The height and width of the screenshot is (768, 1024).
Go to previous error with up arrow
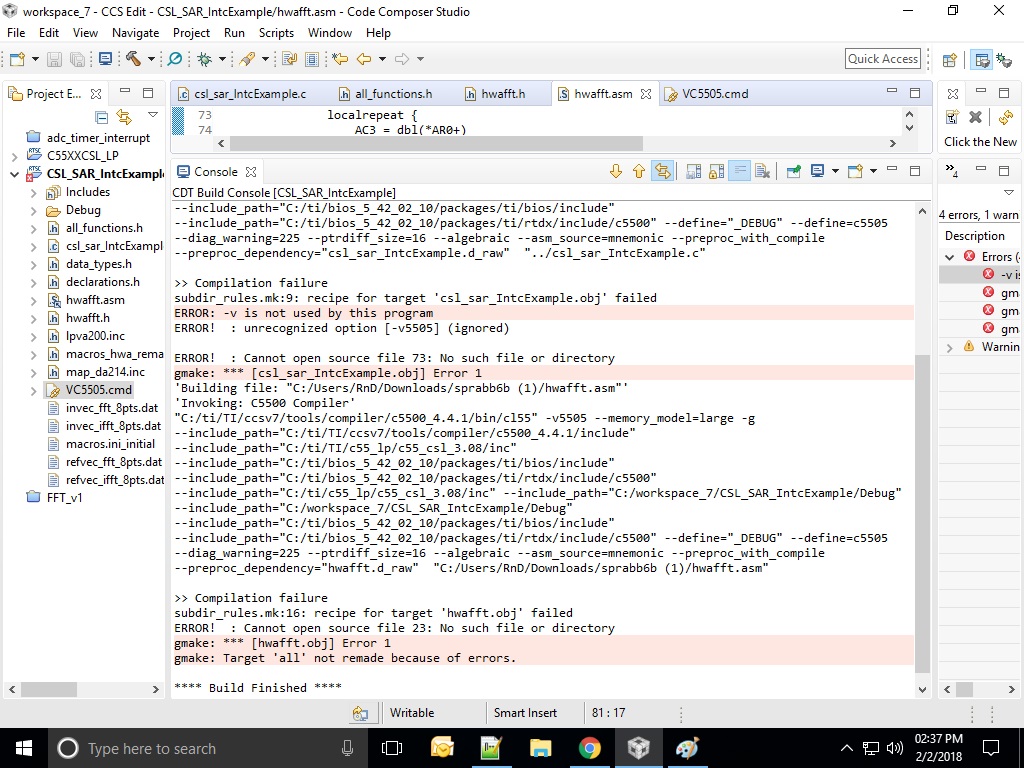pos(639,172)
